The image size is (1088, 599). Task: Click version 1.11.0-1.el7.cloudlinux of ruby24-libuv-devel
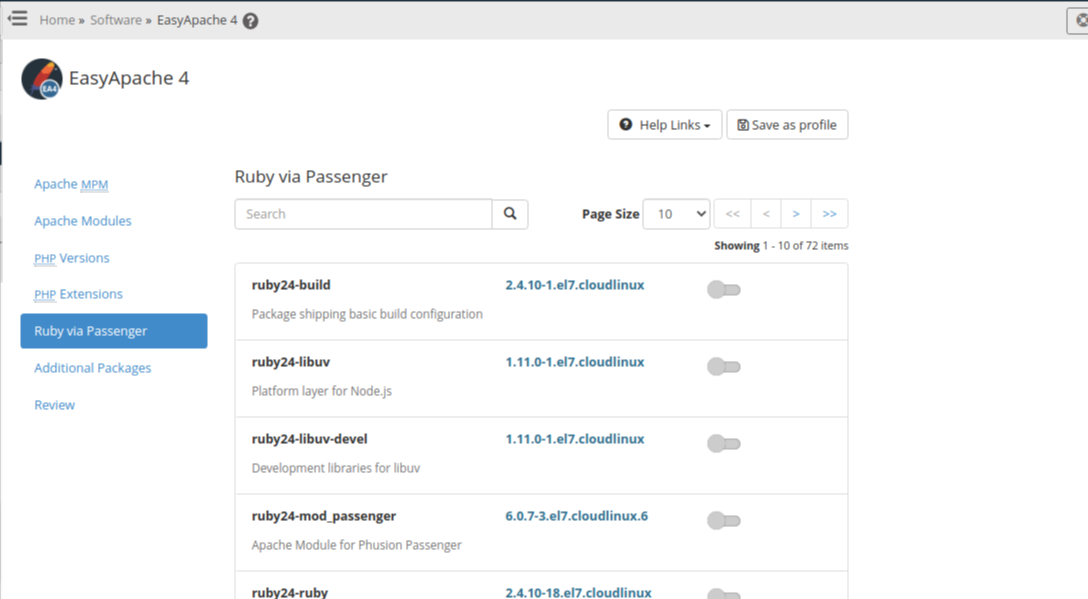[x=575, y=439]
